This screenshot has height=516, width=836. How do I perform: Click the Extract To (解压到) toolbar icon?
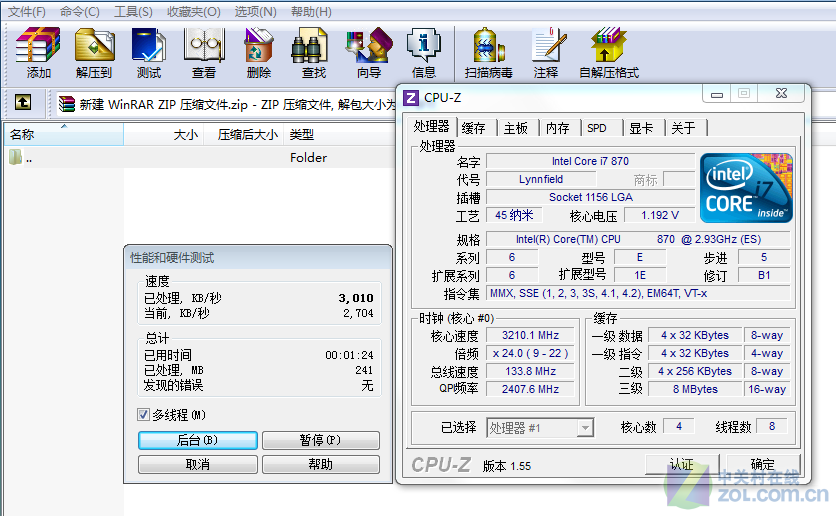tap(94, 45)
